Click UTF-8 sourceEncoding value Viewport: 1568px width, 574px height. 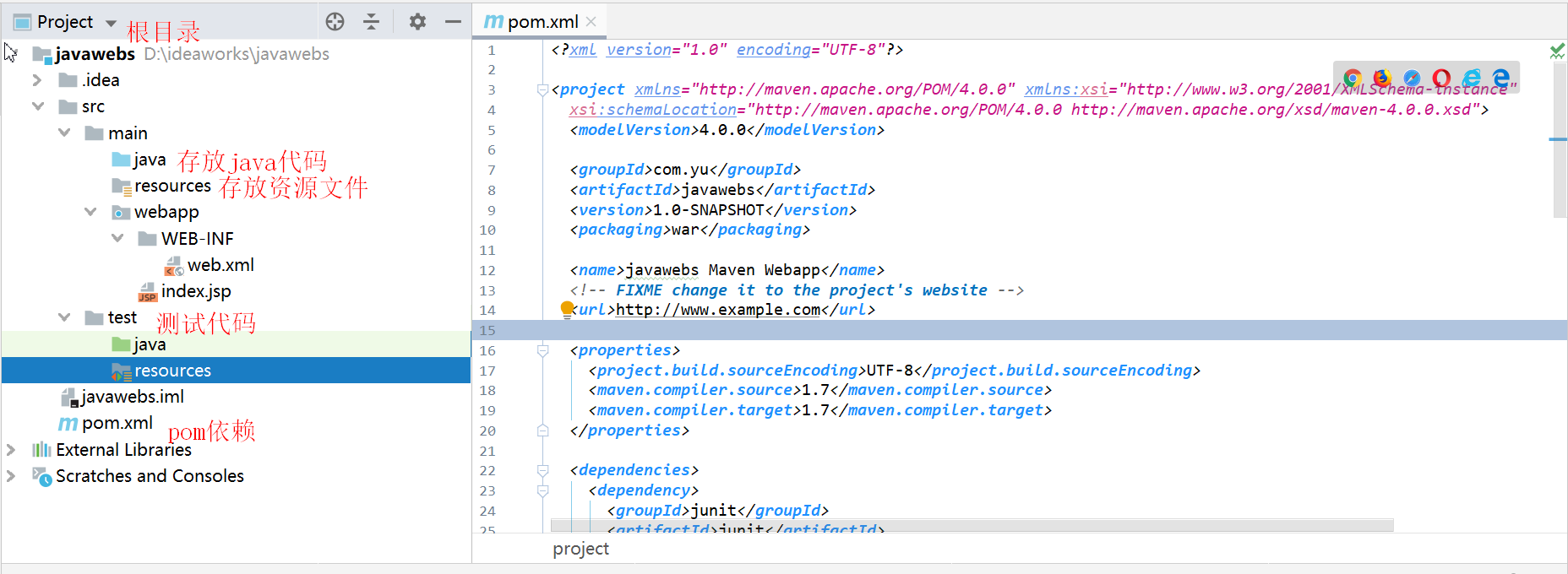click(890, 370)
